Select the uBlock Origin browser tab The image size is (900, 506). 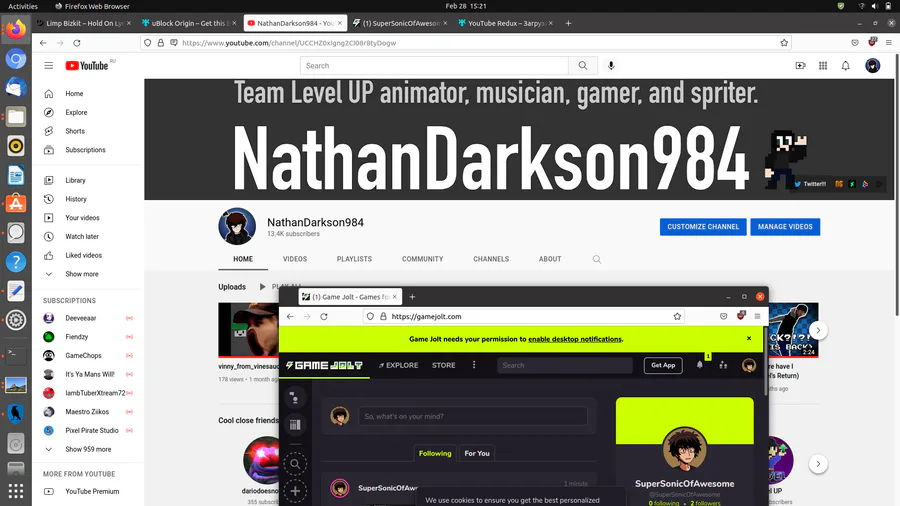(187, 23)
